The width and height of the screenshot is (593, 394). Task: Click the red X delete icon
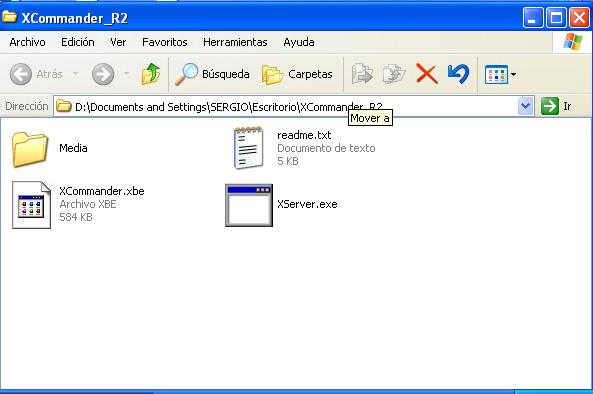coord(427,74)
